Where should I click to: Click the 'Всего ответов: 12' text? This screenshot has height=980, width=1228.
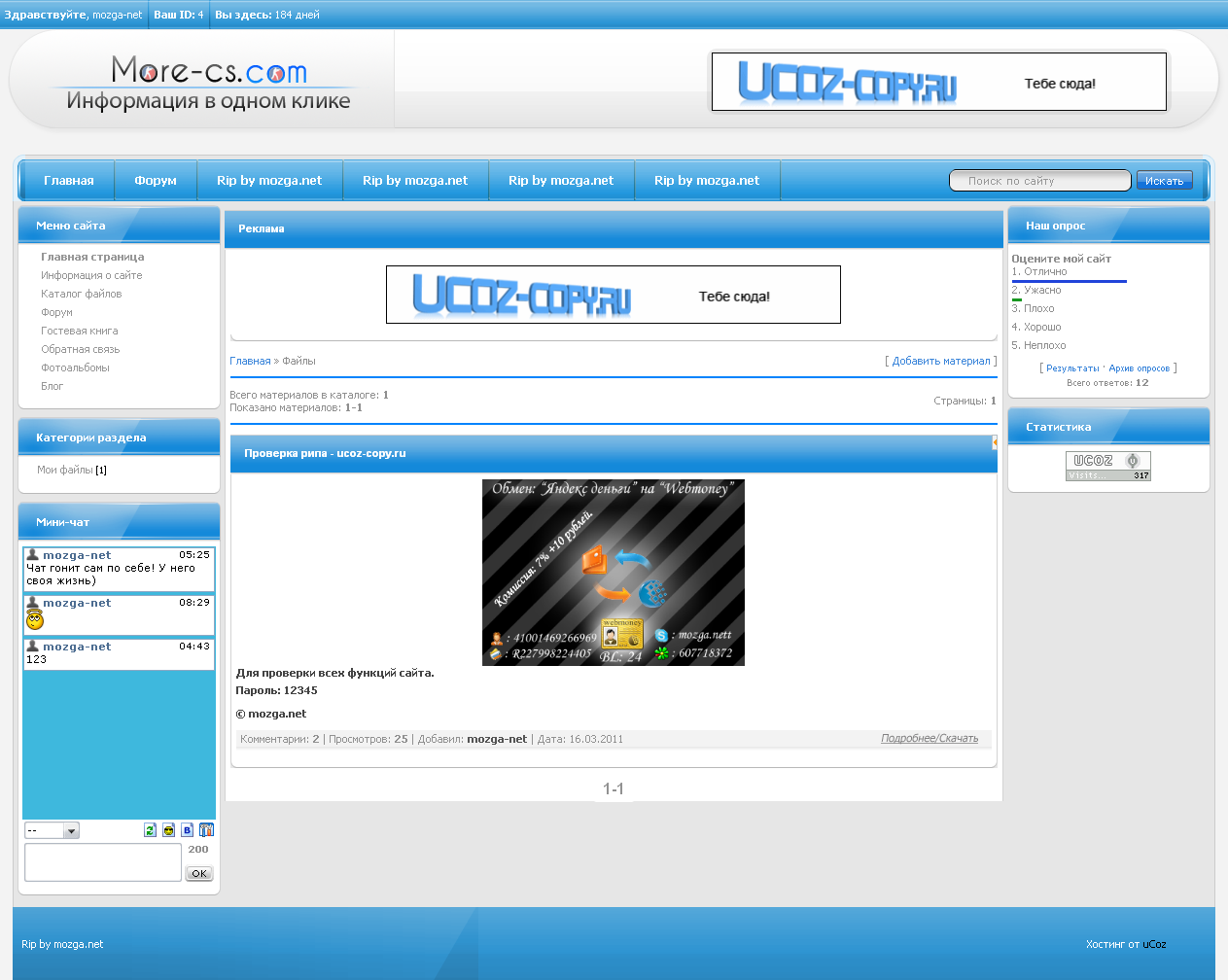pyautogui.click(x=1107, y=383)
